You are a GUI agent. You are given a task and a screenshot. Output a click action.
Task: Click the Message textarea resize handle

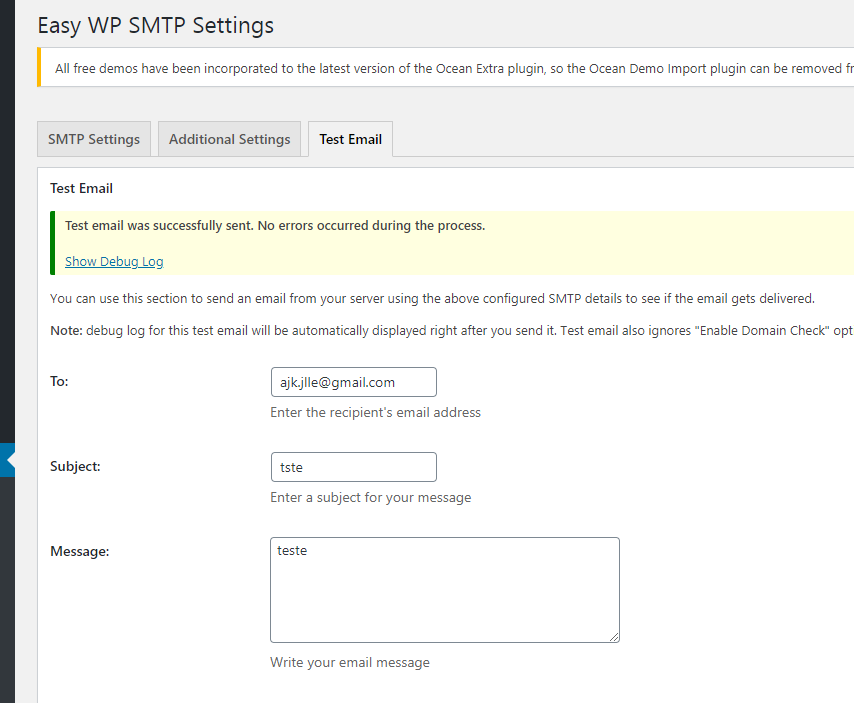pyautogui.click(x=614, y=637)
